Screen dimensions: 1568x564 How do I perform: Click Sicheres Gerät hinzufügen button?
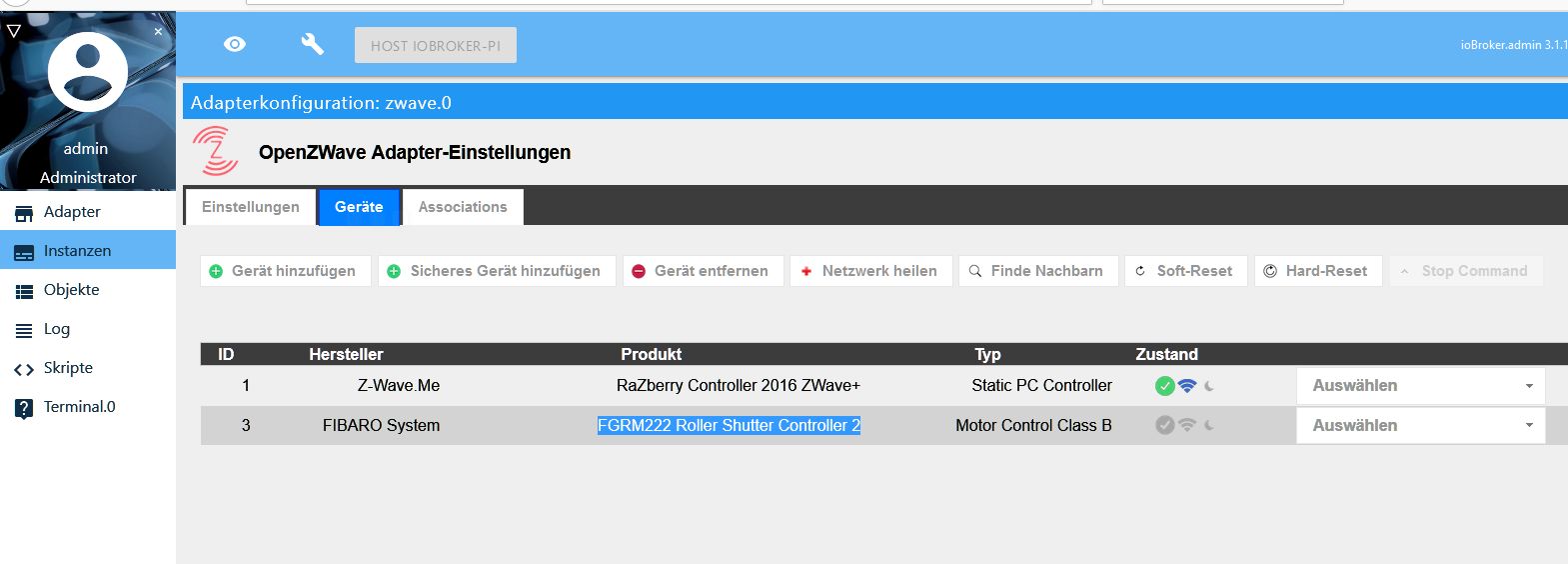click(x=497, y=271)
